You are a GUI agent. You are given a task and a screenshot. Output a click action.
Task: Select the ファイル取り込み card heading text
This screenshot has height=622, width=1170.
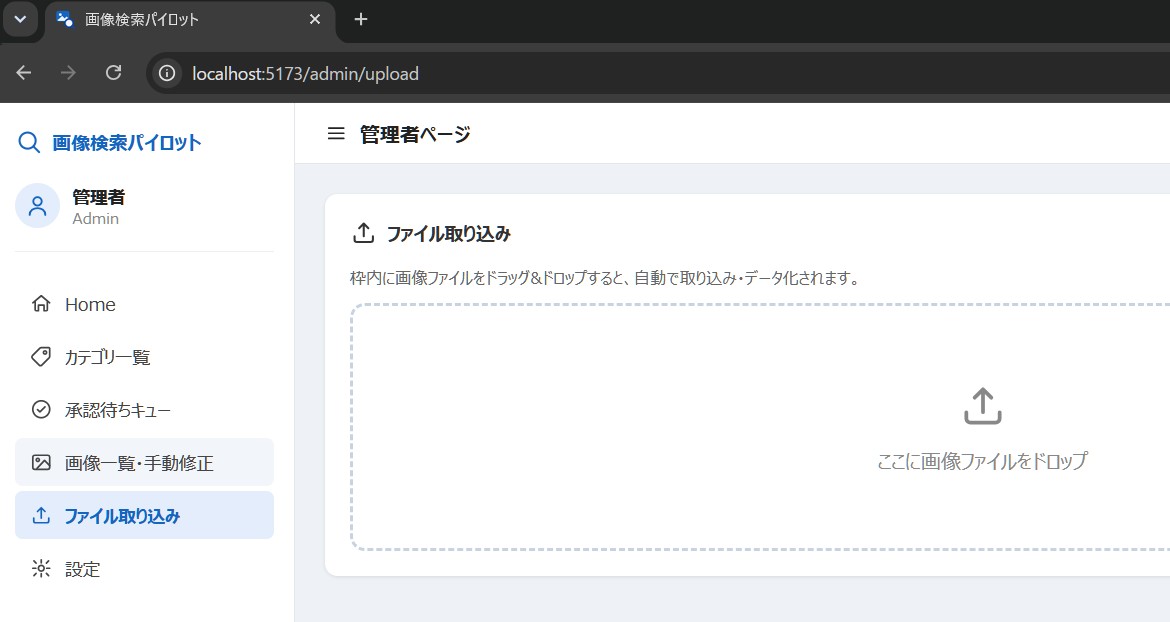point(448,233)
